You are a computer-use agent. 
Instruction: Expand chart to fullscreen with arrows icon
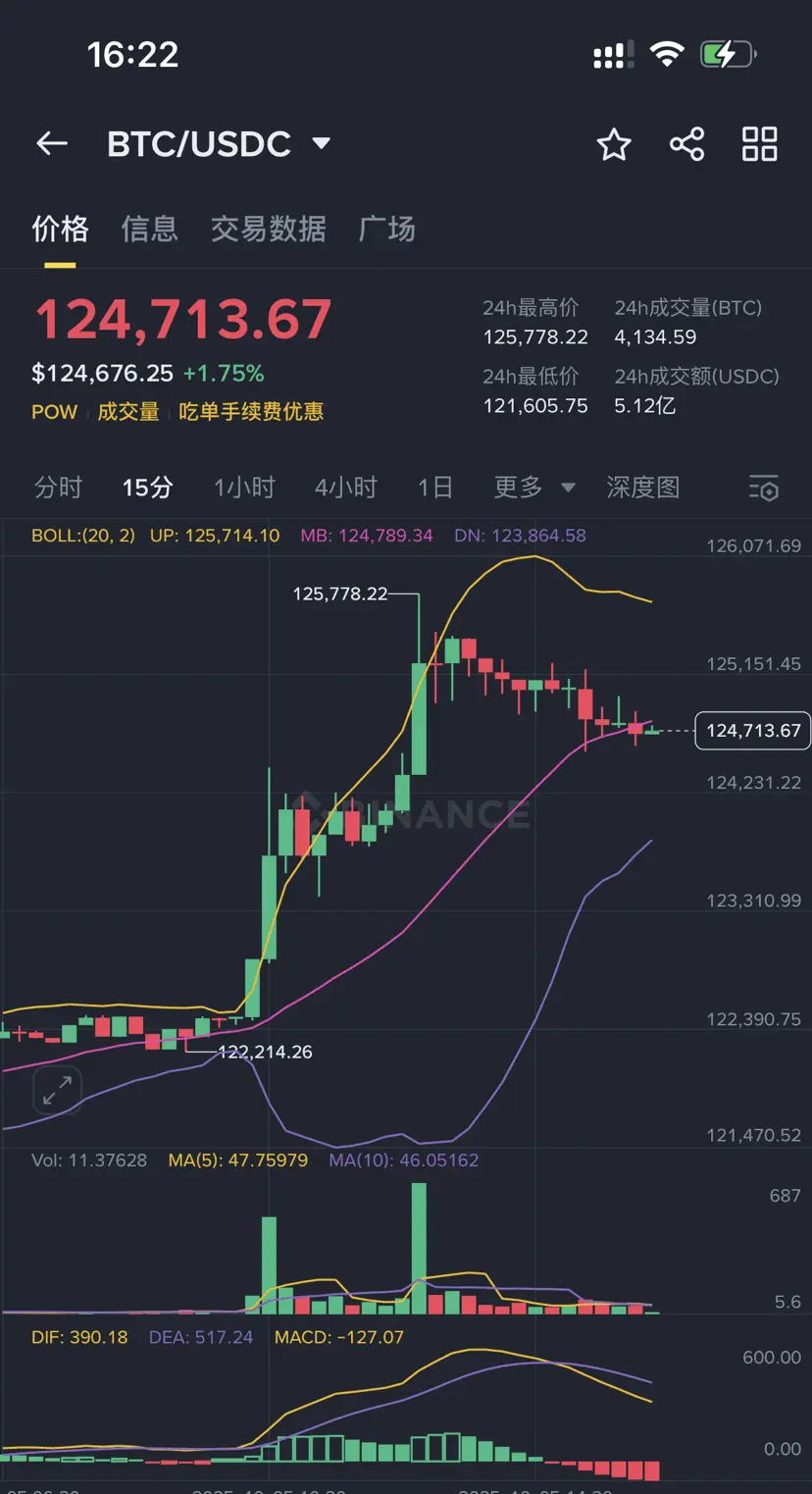pos(57,1090)
